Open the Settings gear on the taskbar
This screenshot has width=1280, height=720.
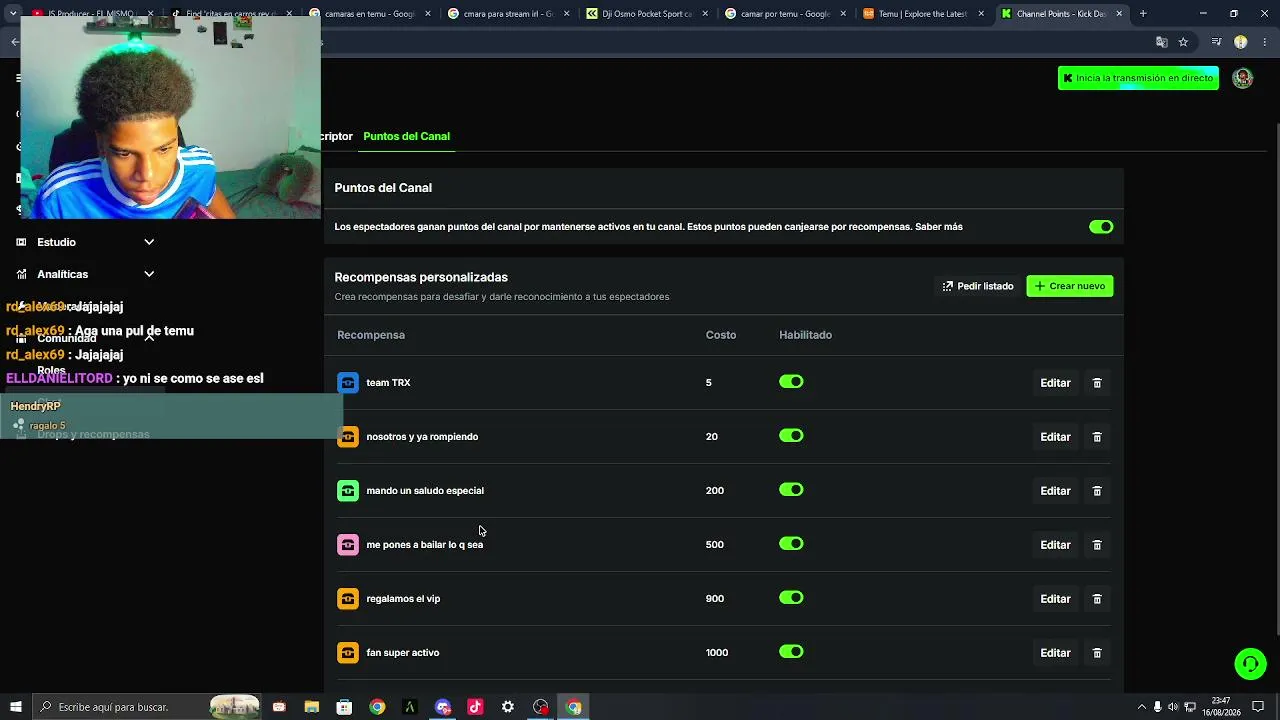(508, 707)
